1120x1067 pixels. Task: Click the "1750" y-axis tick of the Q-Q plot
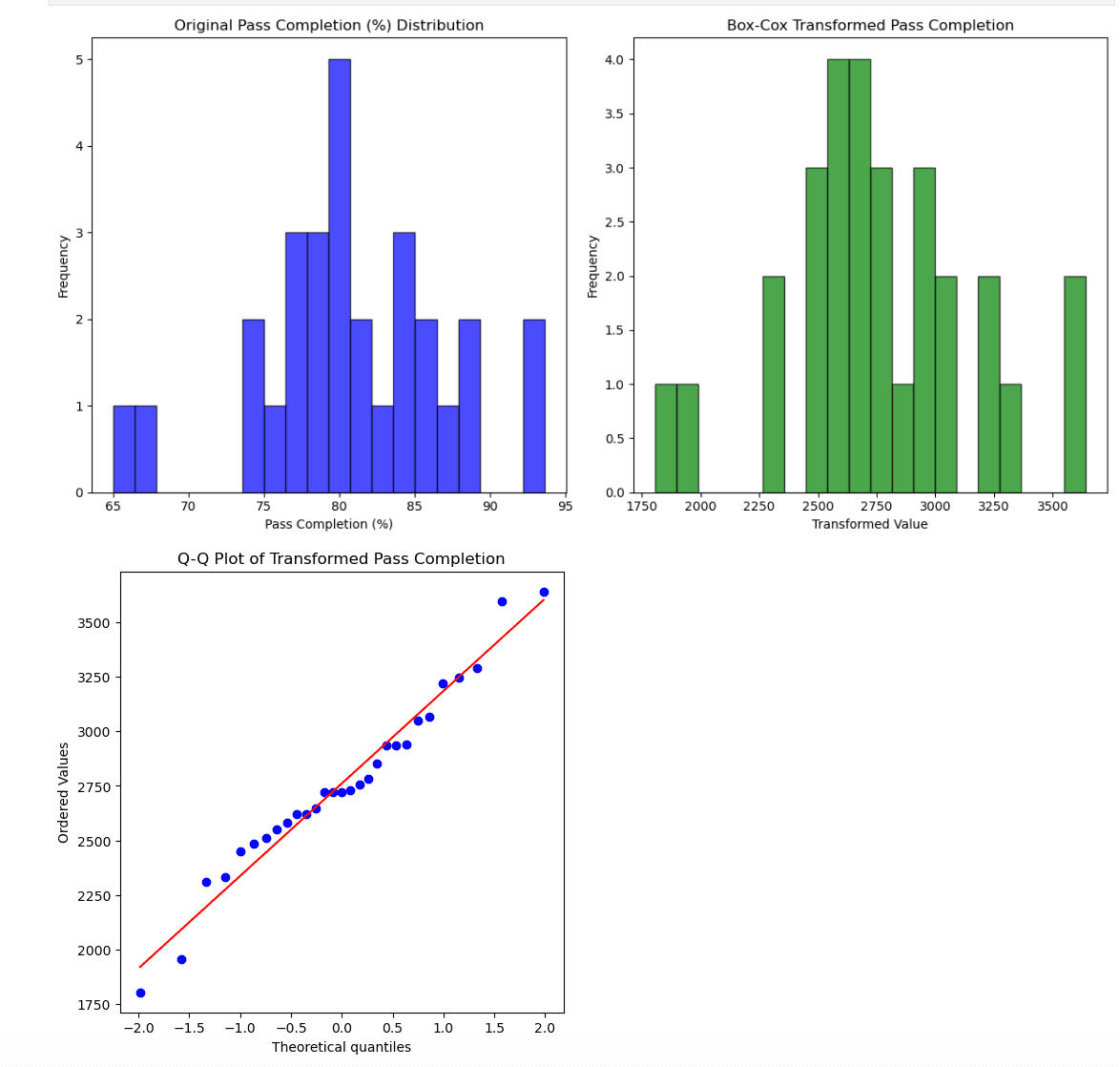tap(94, 1006)
